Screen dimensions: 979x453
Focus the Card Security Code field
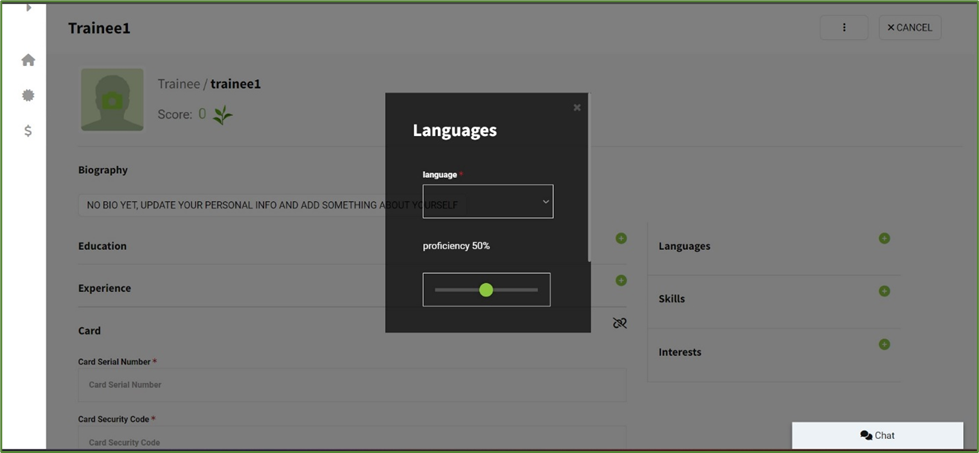coord(352,441)
